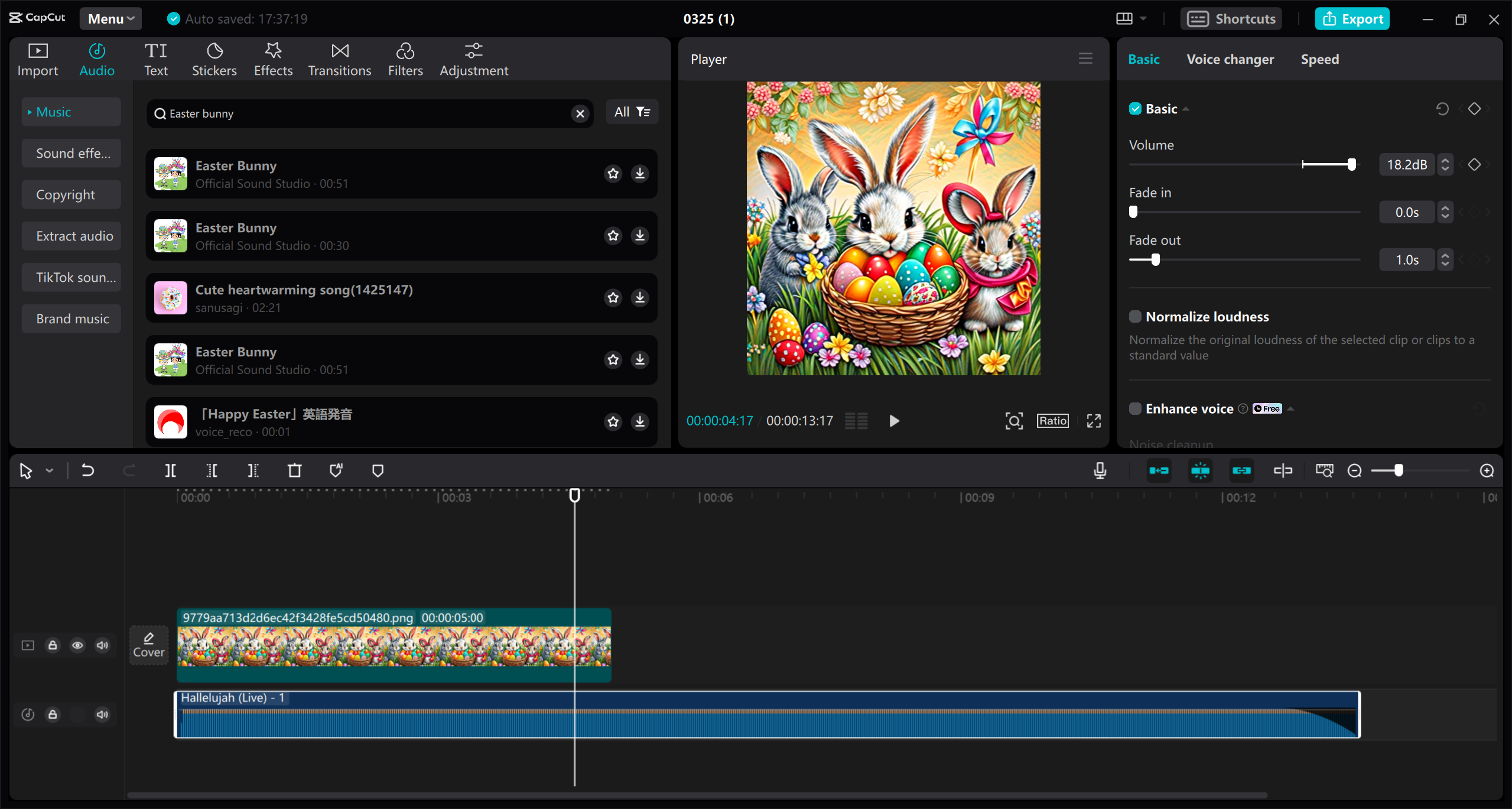Image resolution: width=1512 pixels, height=809 pixels.
Task: Mute the Hallelujah audio track
Action: (102, 714)
